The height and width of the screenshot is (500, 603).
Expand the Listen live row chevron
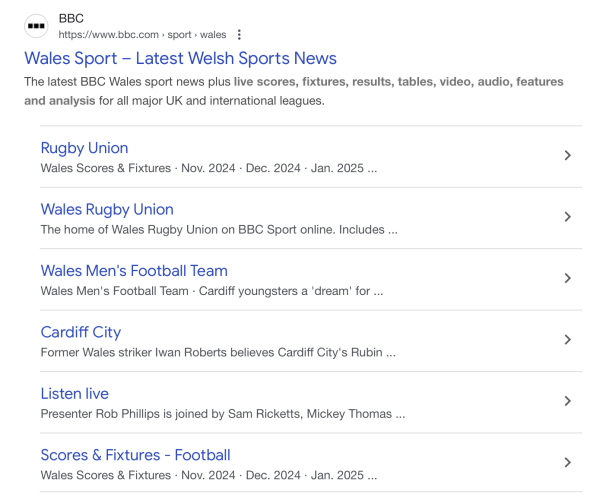567,401
